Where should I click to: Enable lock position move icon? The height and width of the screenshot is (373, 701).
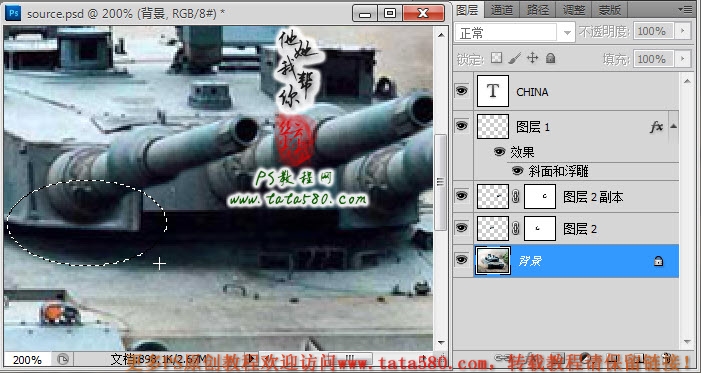click(x=532, y=58)
